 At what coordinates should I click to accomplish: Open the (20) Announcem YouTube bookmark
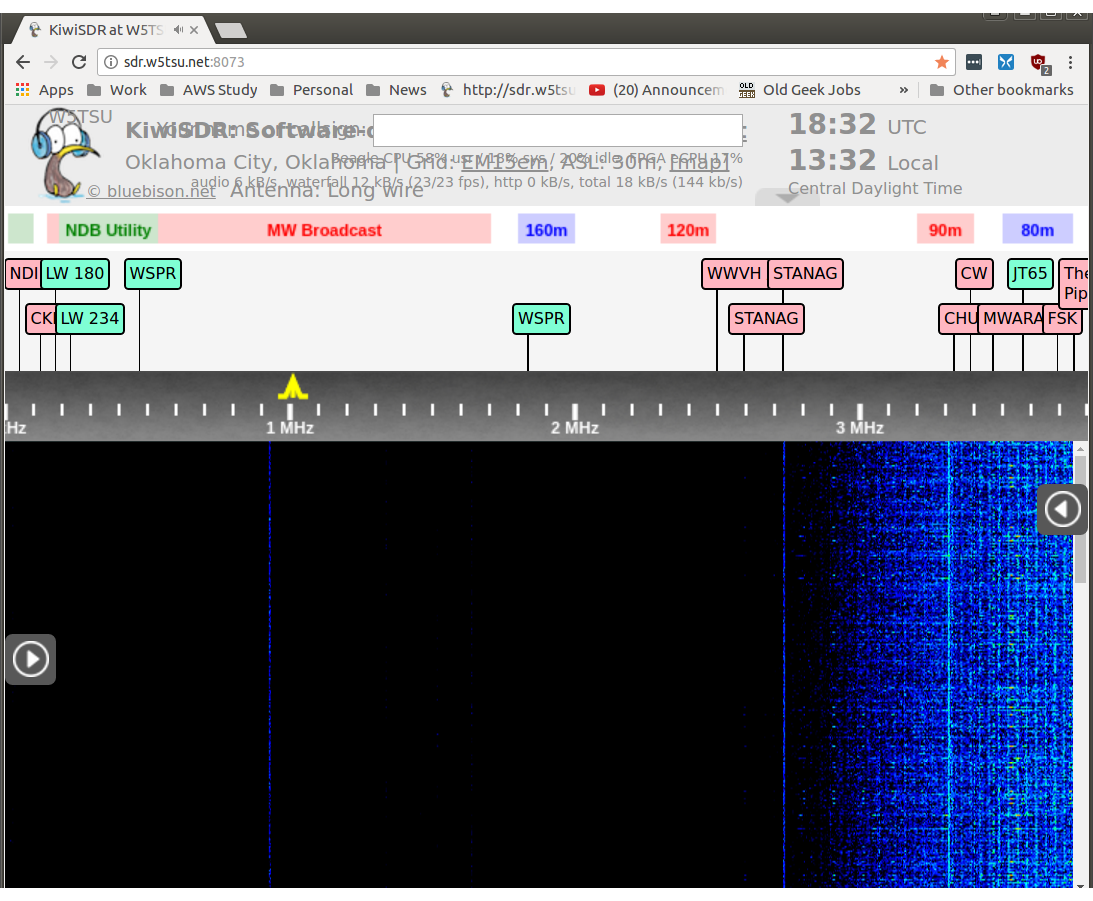point(656,90)
